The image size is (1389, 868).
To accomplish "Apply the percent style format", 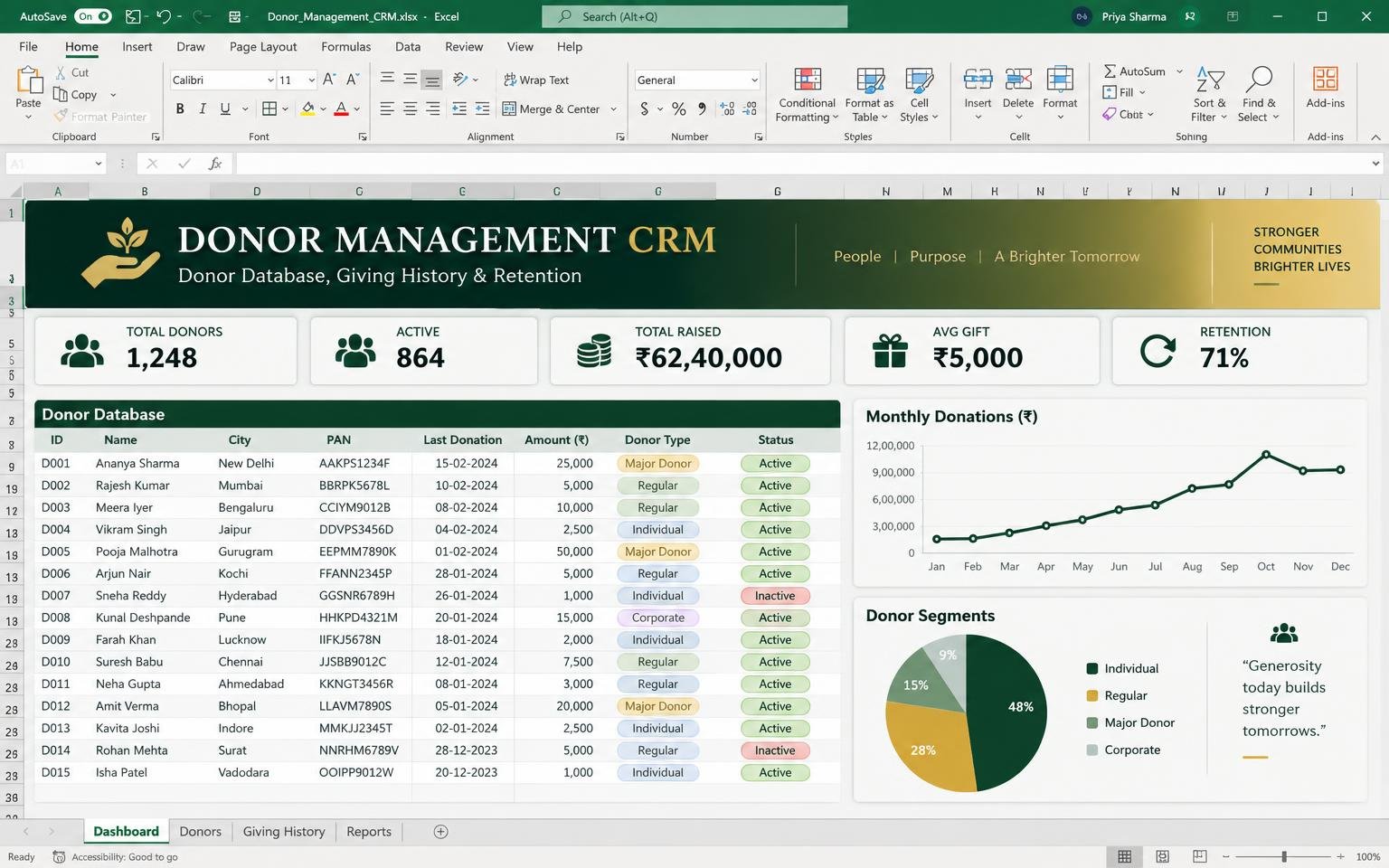I will point(679,108).
